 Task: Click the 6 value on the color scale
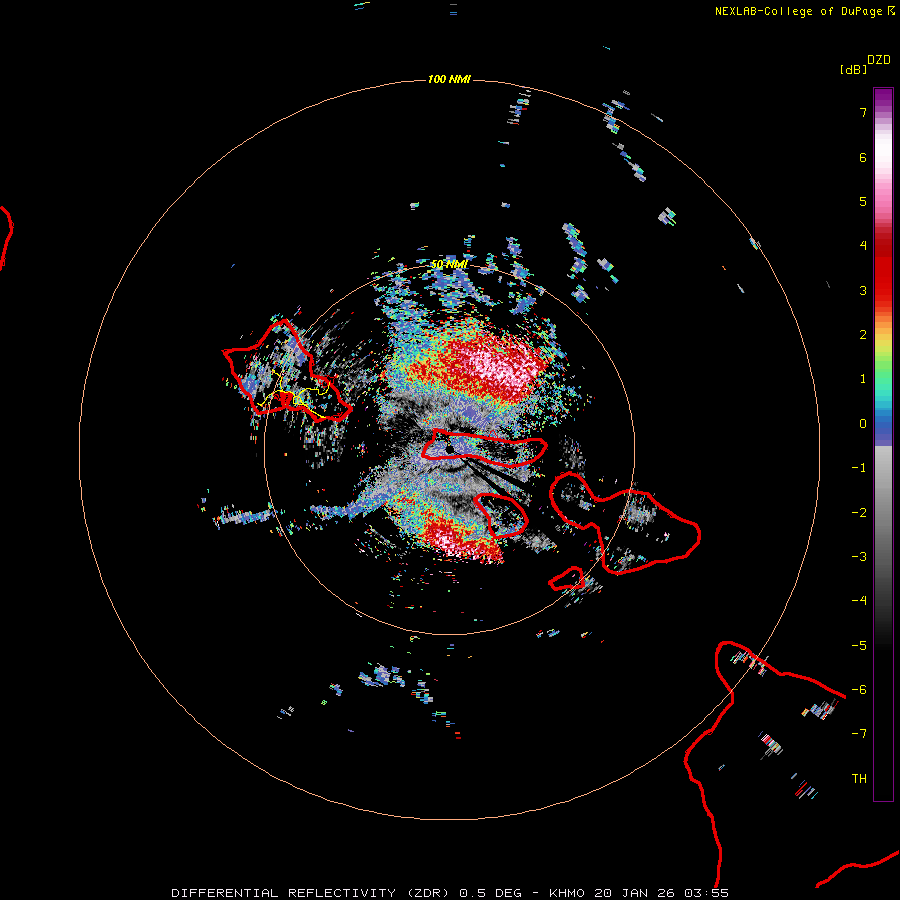pos(863,157)
